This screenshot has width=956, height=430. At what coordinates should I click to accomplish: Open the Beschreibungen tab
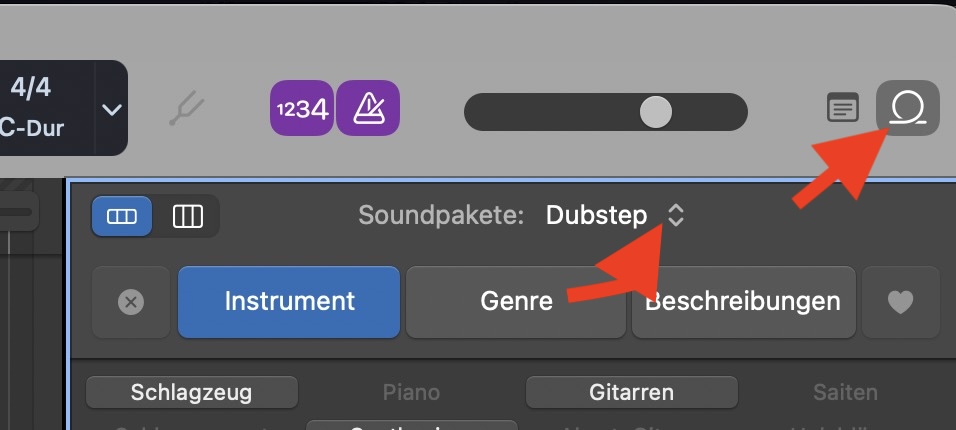[742, 301]
